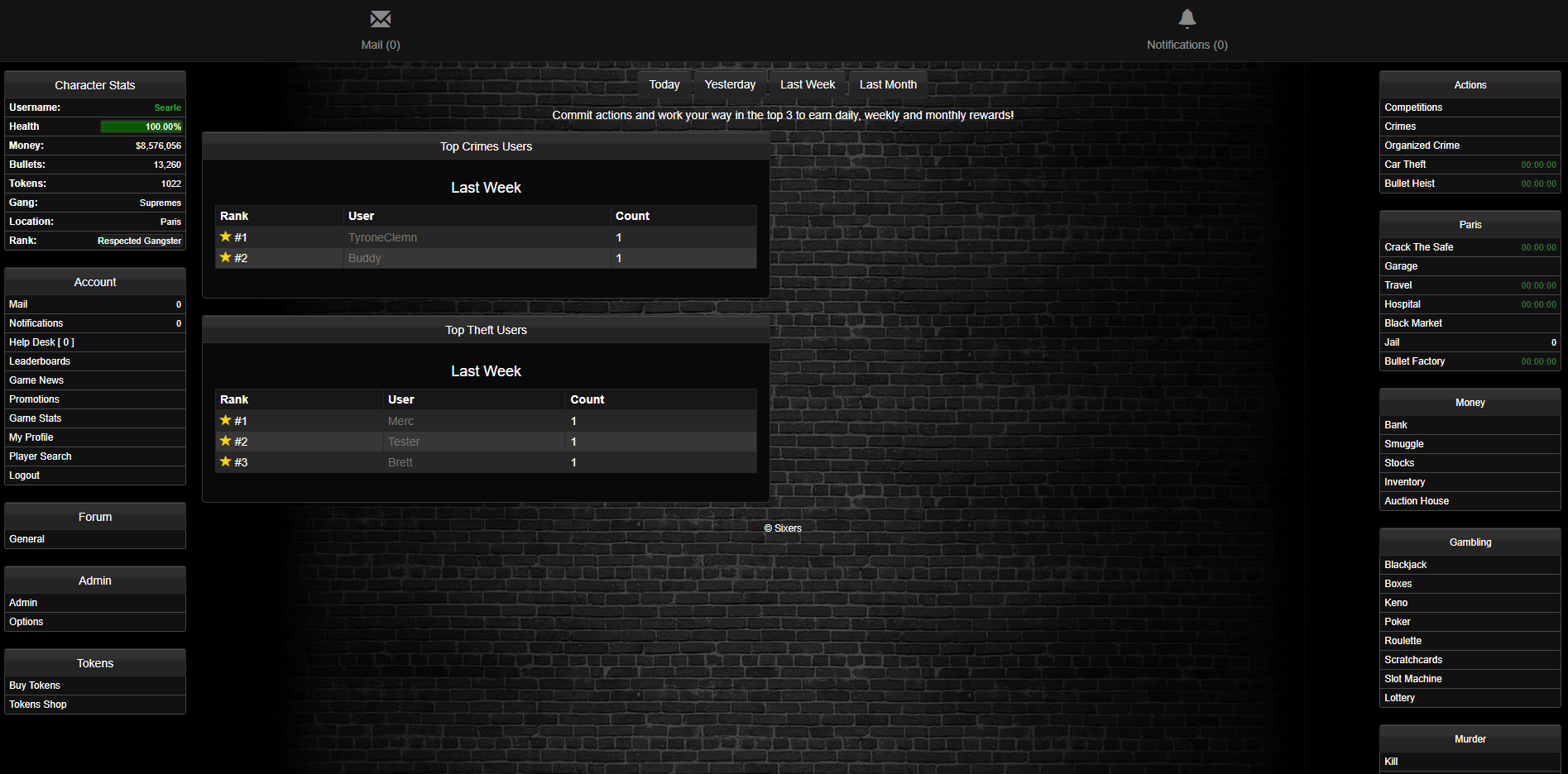Open the General forum
1568x774 pixels.
coord(27,539)
